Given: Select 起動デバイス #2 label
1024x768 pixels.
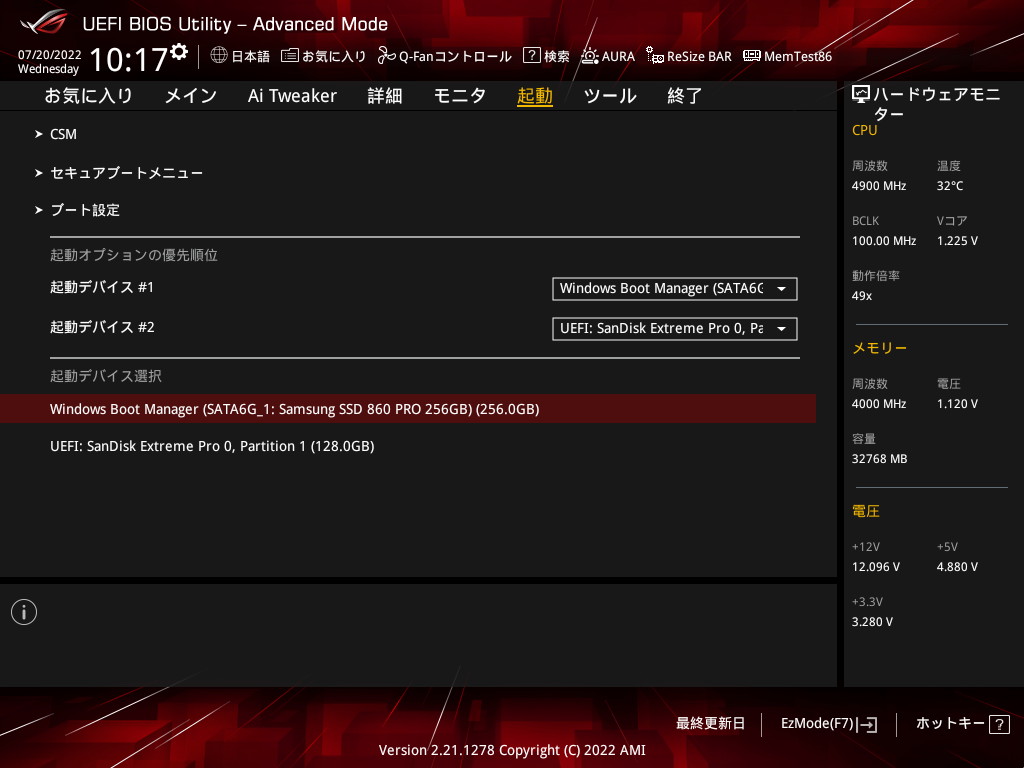Looking at the screenshot, I should (102, 327).
